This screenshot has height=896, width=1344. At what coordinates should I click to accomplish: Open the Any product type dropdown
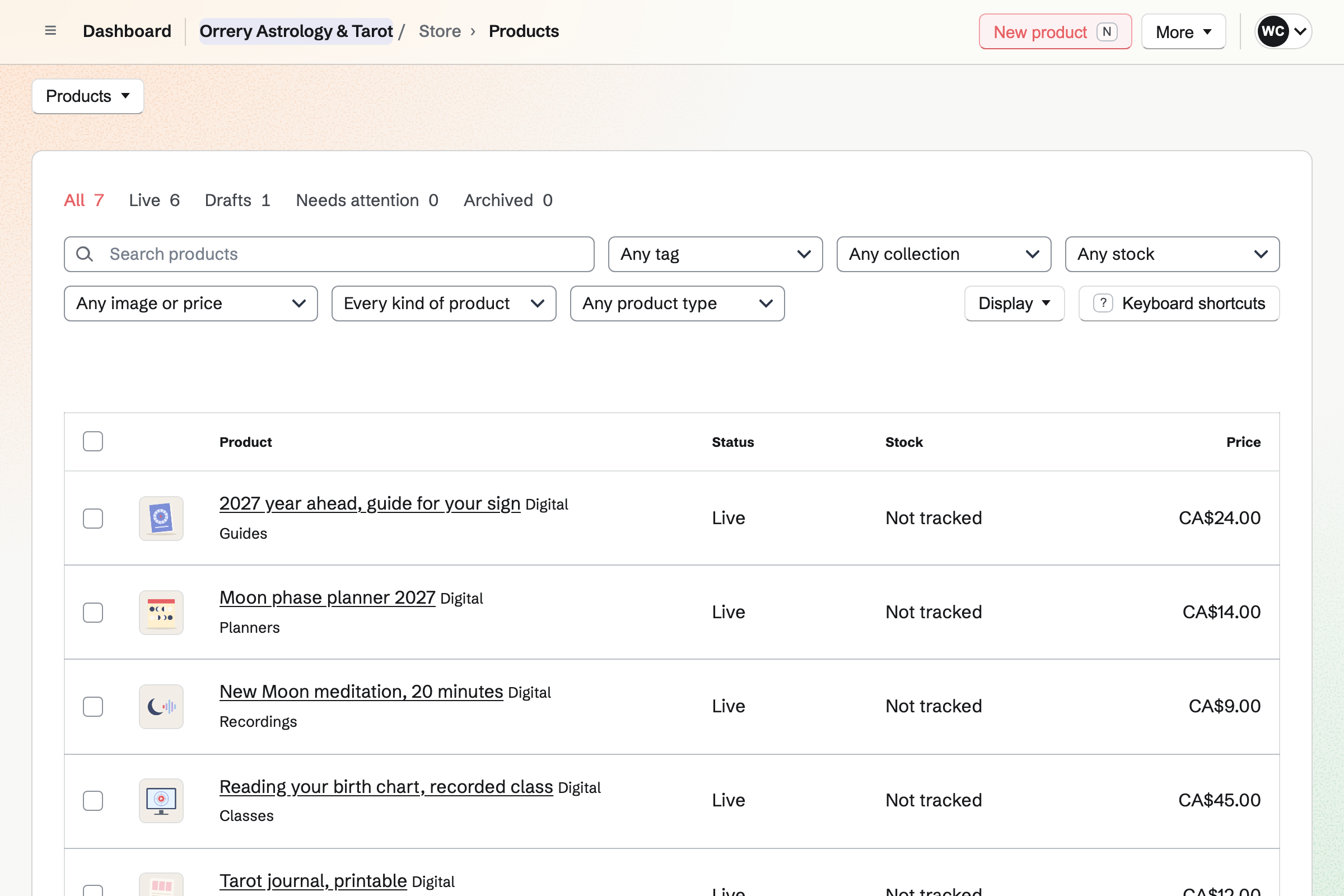pyautogui.click(x=677, y=304)
